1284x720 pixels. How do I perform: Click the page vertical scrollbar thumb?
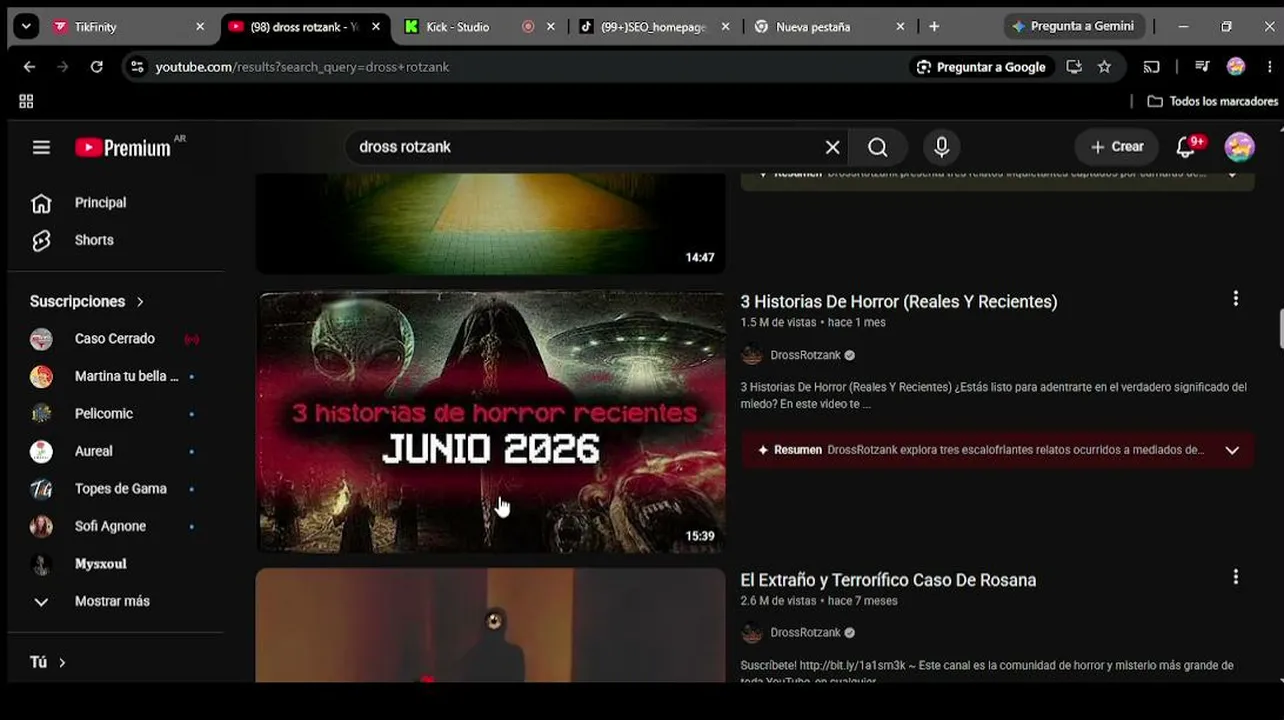click(1280, 329)
